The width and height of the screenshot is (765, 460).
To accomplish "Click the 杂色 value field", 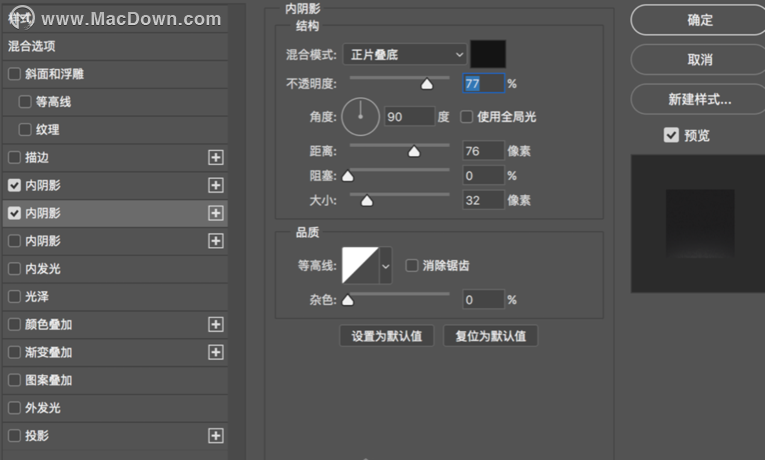I will (483, 300).
